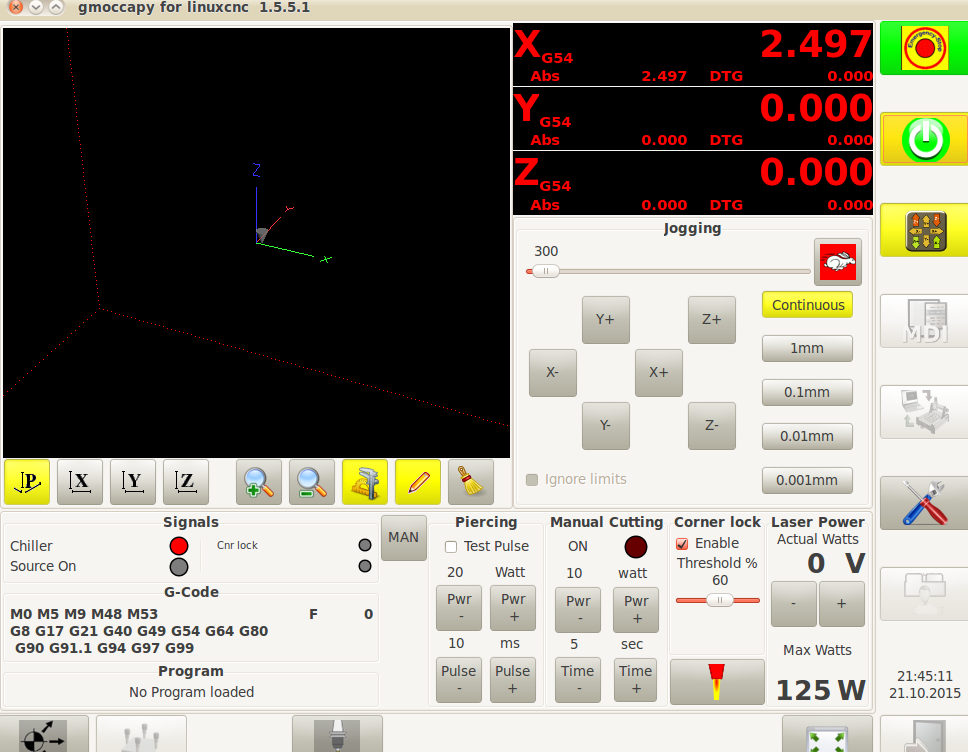Viewport: 968px width, 752px height.
Task: Select the Z view of the preview
Action: pyautogui.click(x=186, y=482)
